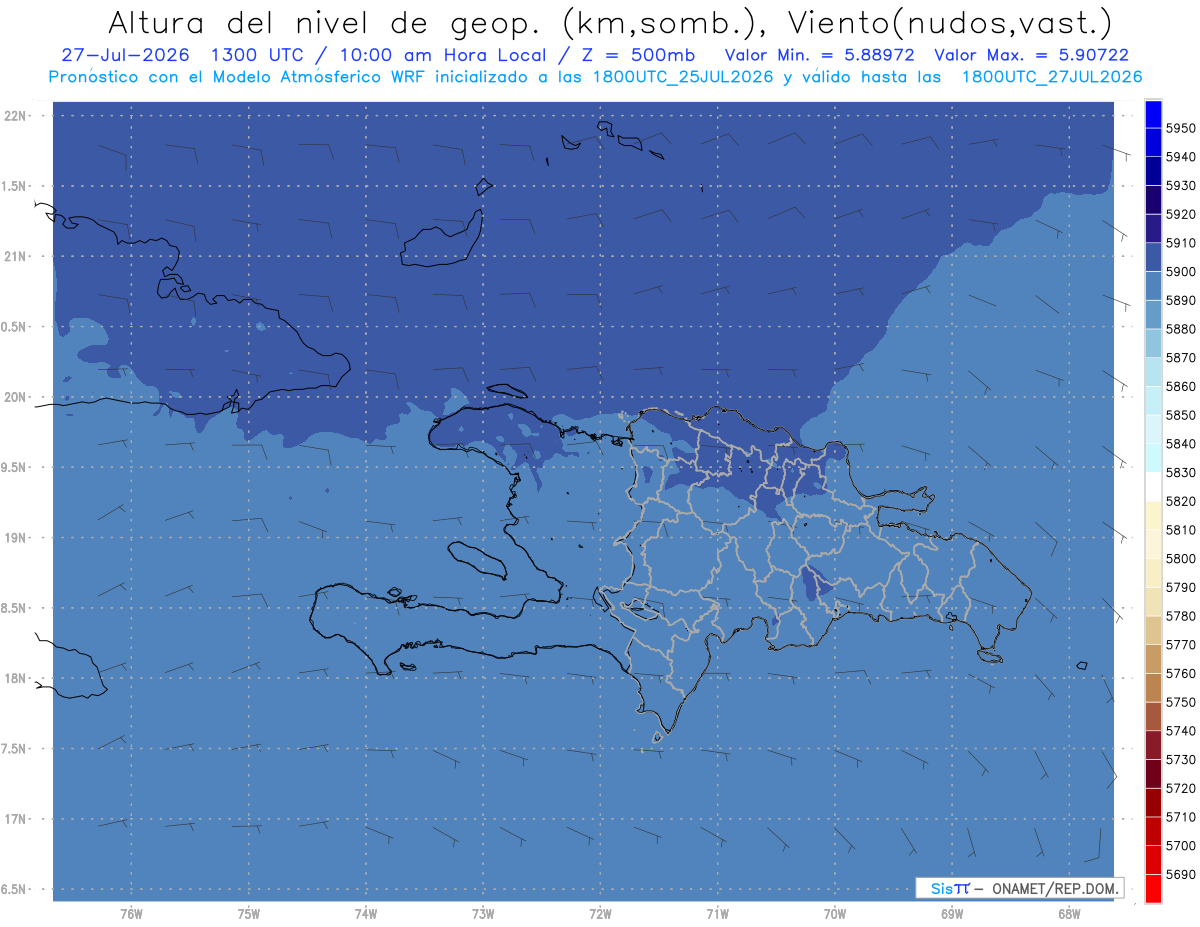Viewport: 1200px width, 927px height.
Task: Click the red swatch below 5690
Action: coord(1153,888)
